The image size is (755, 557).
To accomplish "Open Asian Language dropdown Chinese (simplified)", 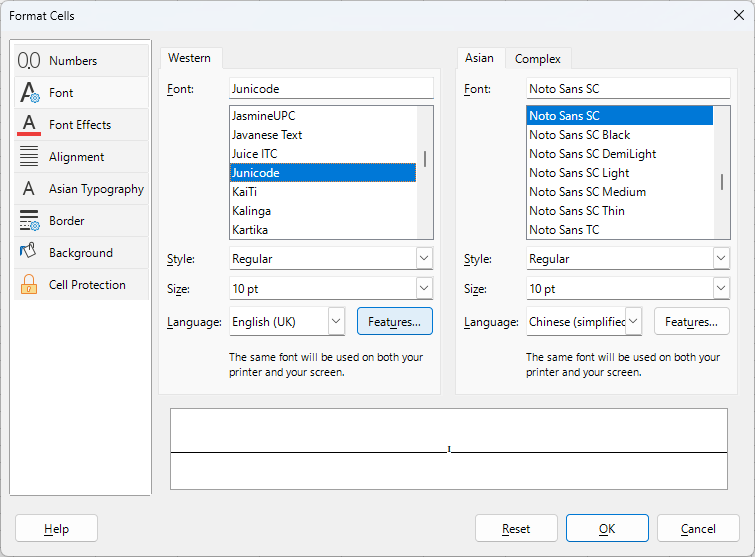I will 633,322.
